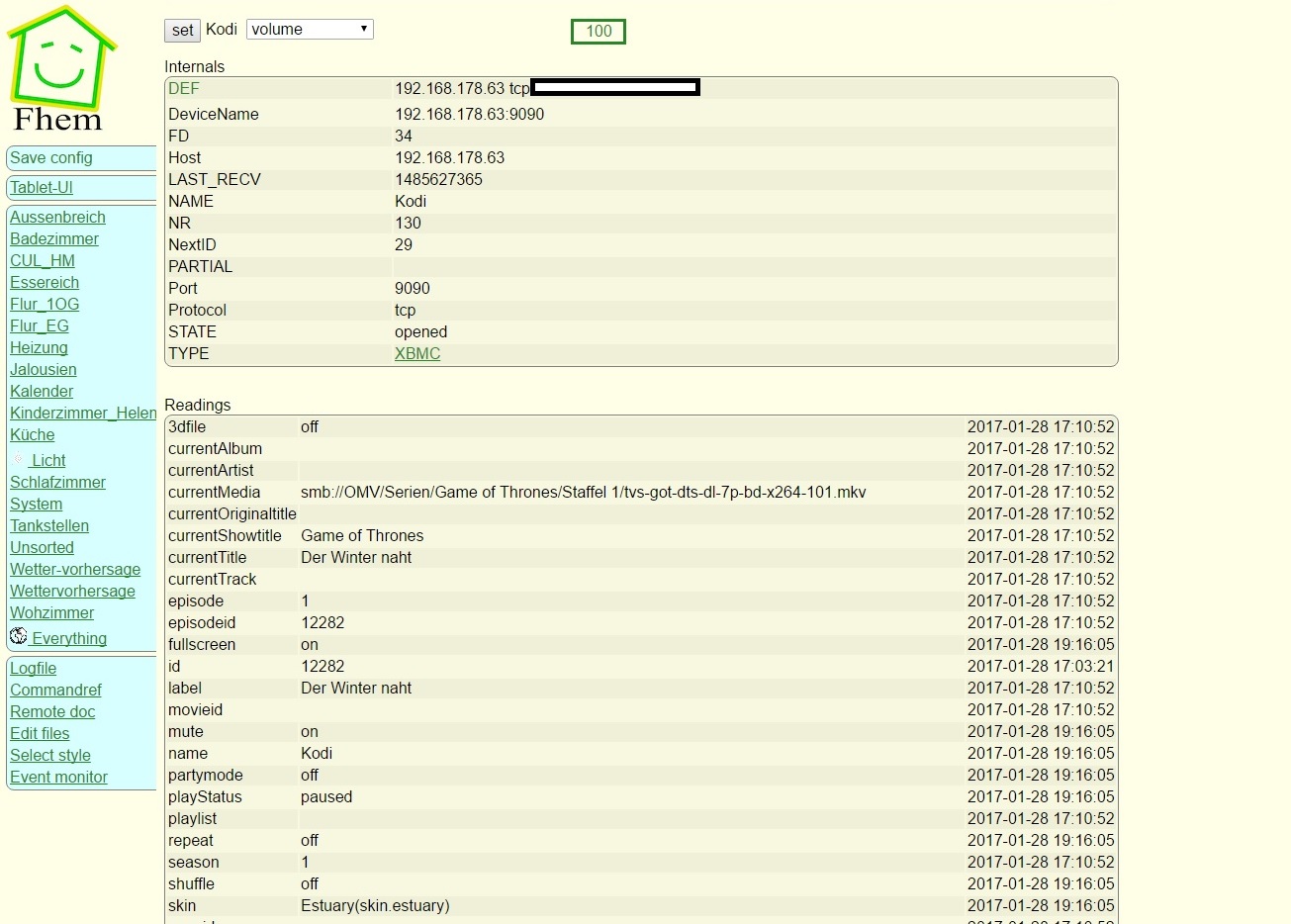Click the NextID value 29
Screen dimensions: 1291x924
click(404, 245)
